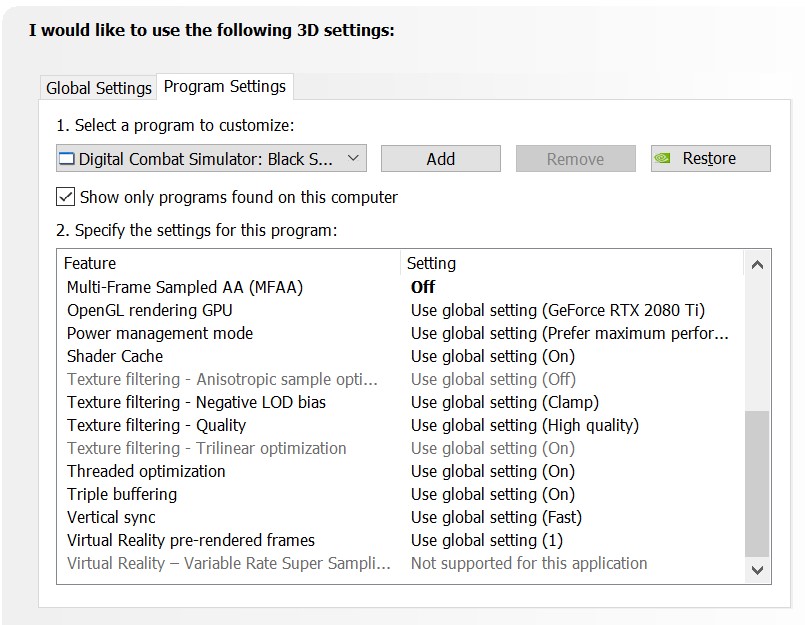The height and width of the screenshot is (625, 805).
Task: Click the NVIDIA logo on Restore
Action: tap(663, 158)
